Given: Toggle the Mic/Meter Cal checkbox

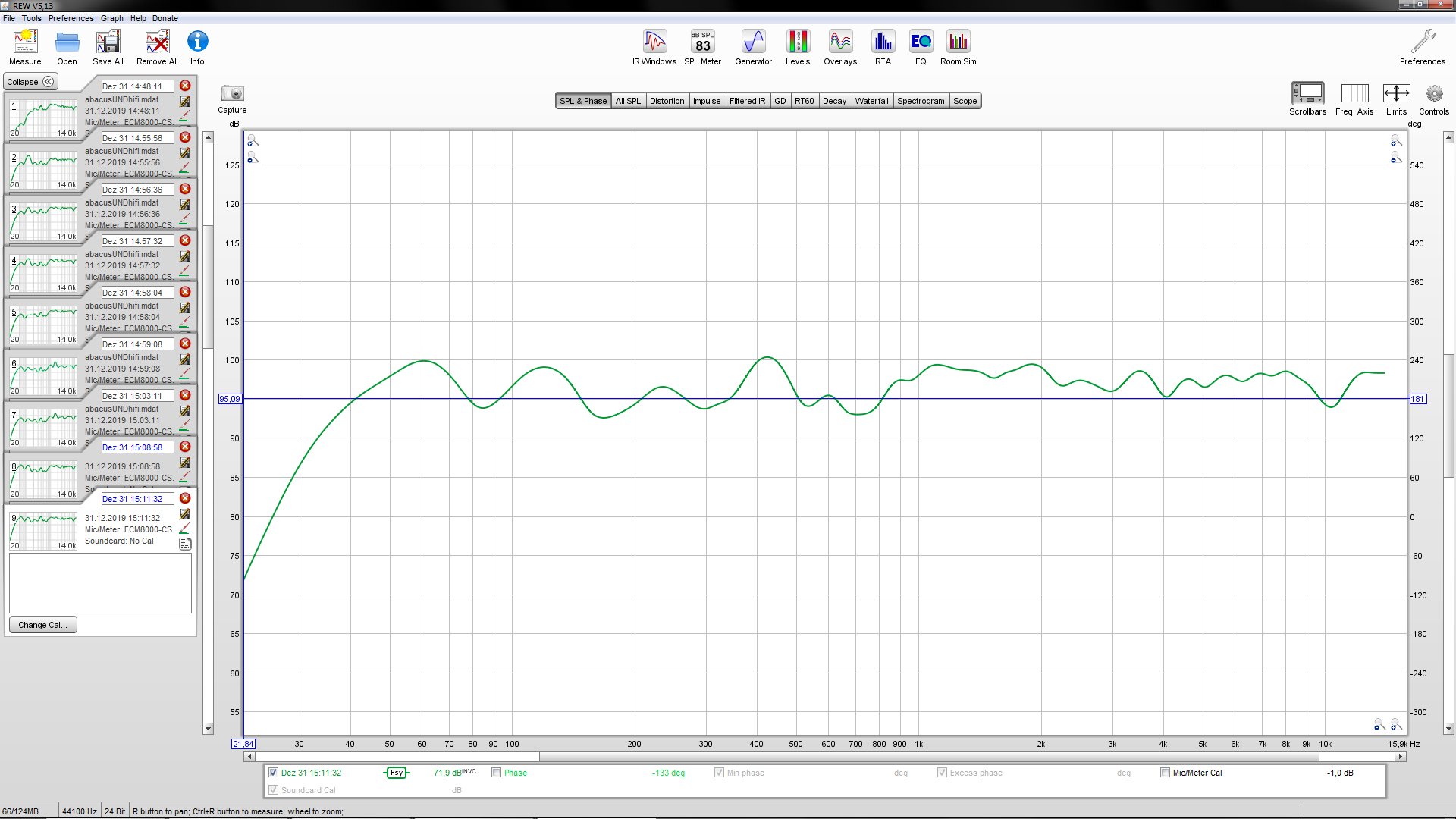Looking at the screenshot, I should [1165, 773].
